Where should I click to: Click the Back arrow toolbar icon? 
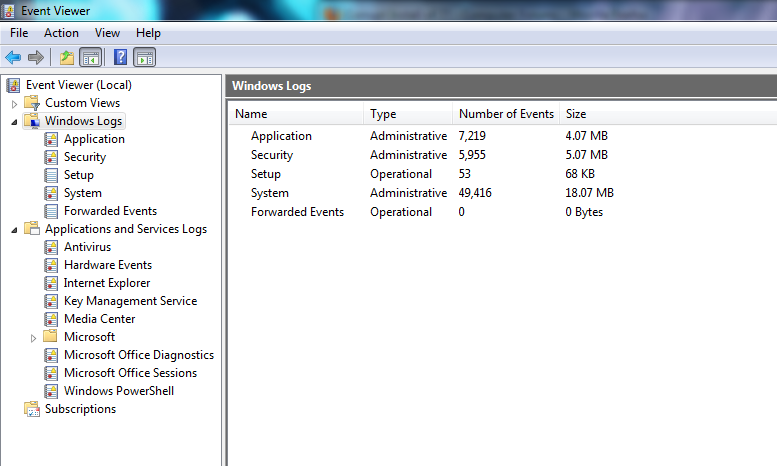click(13, 58)
